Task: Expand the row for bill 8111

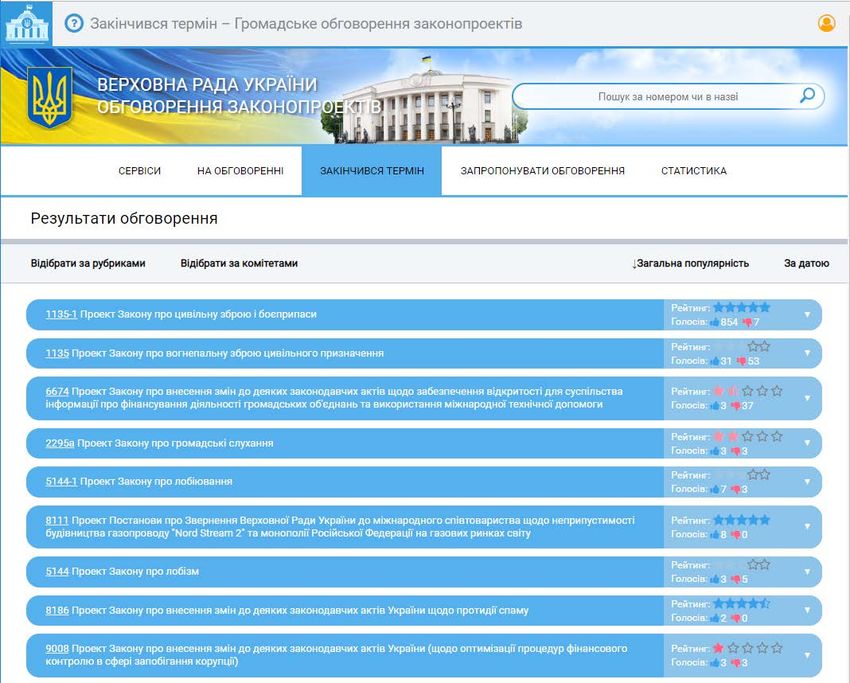Action: [807, 526]
